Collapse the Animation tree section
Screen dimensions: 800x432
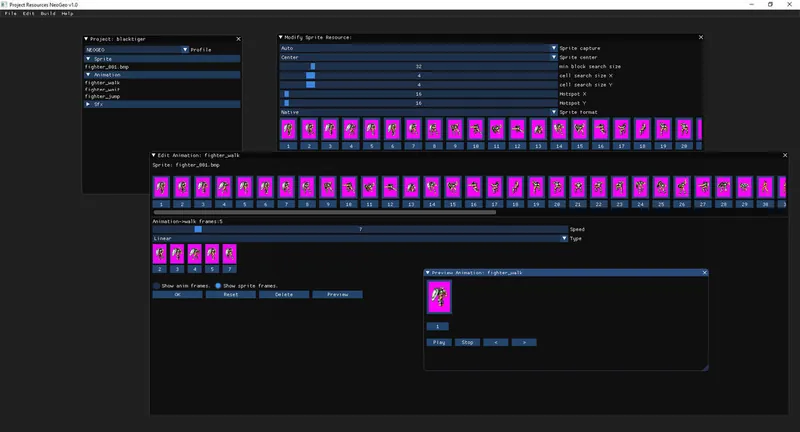tap(88, 74)
